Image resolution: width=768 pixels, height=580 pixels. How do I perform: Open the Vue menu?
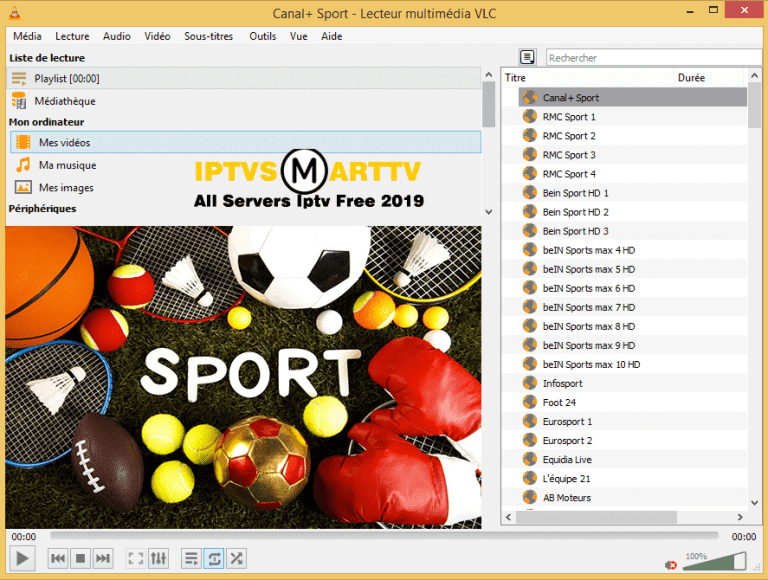point(299,36)
